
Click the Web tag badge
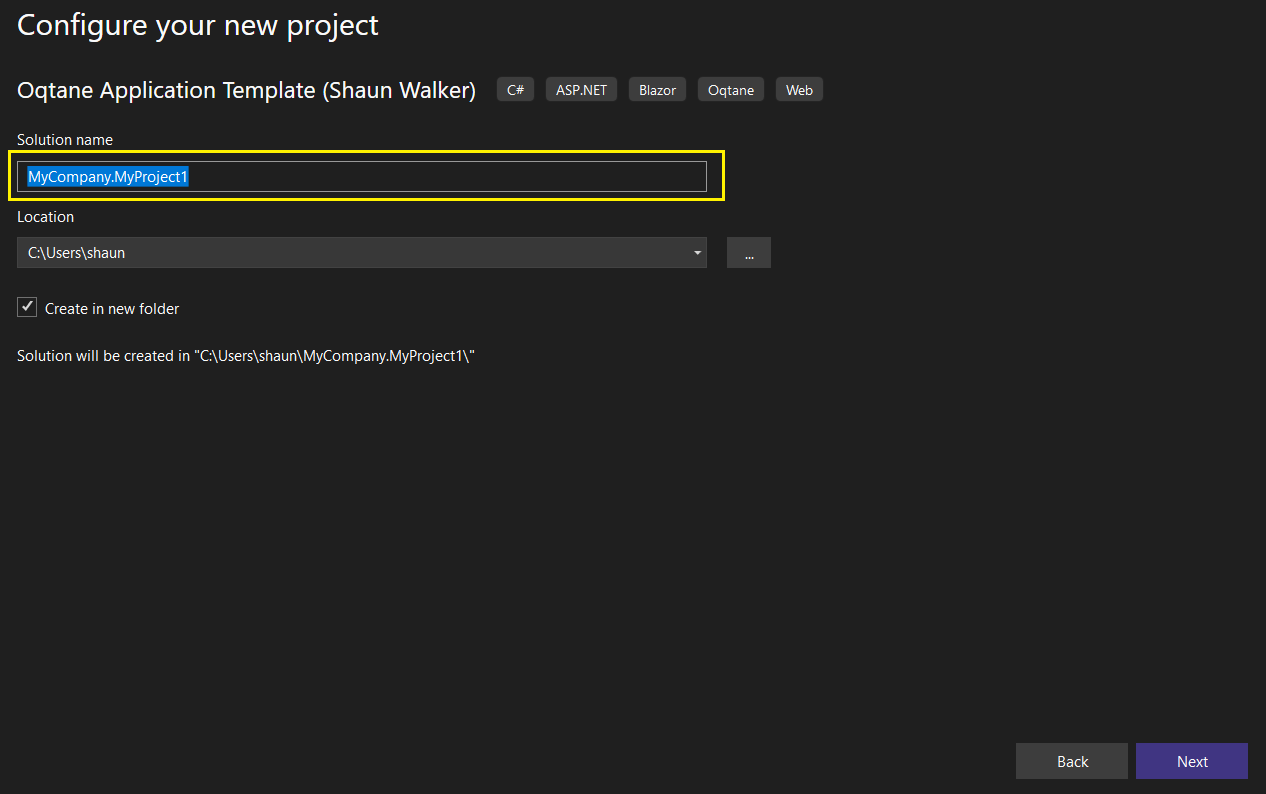[799, 90]
